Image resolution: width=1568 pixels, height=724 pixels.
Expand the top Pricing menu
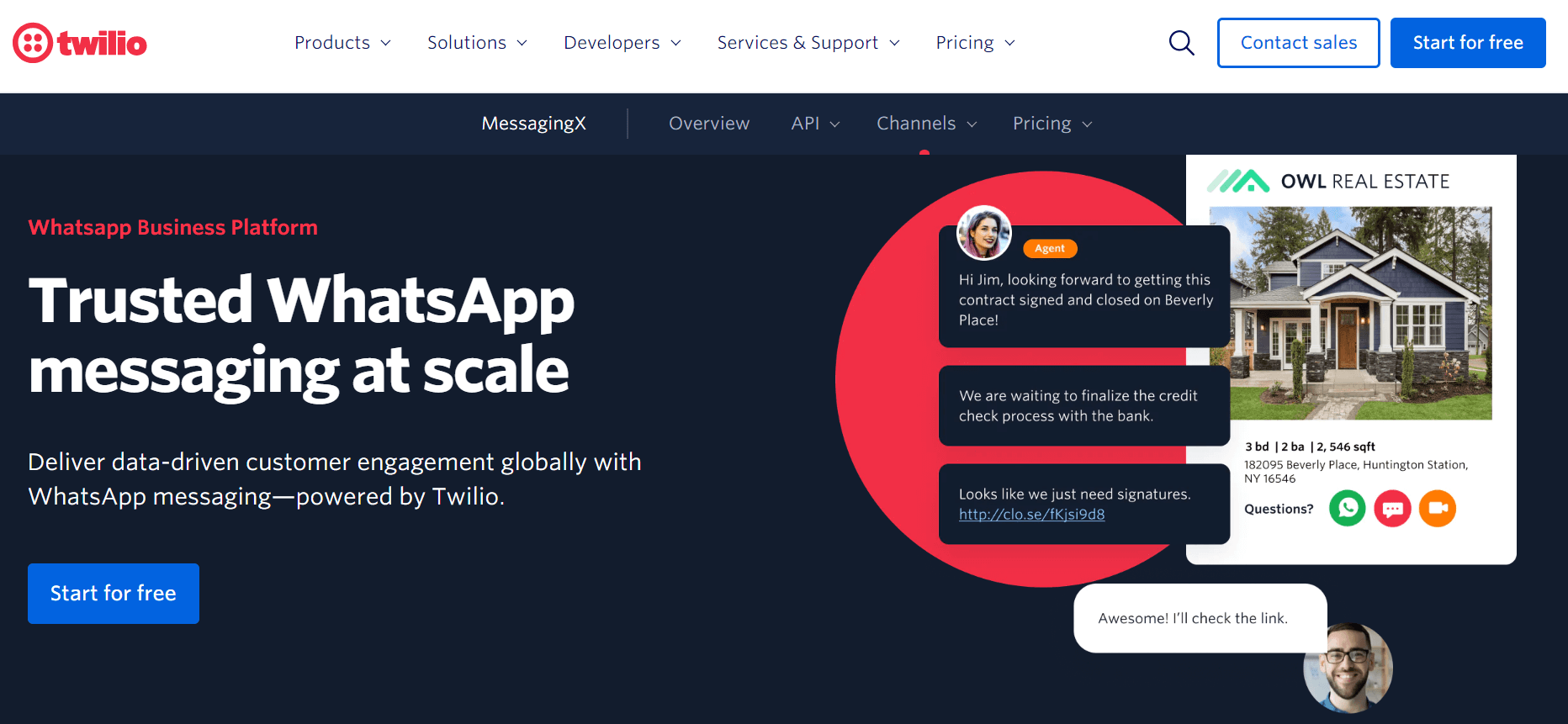click(x=976, y=43)
